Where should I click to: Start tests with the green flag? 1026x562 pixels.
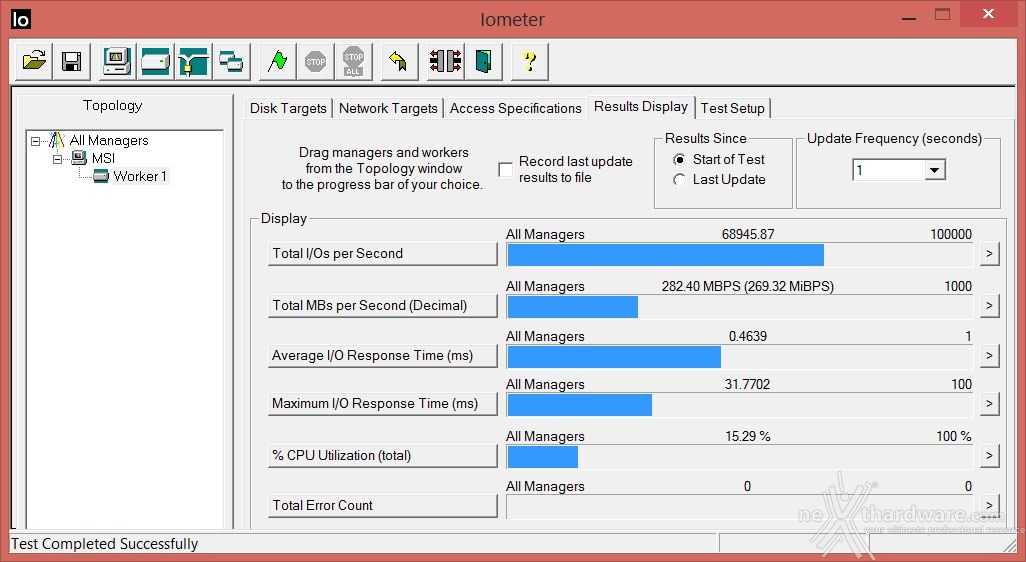[277, 62]
